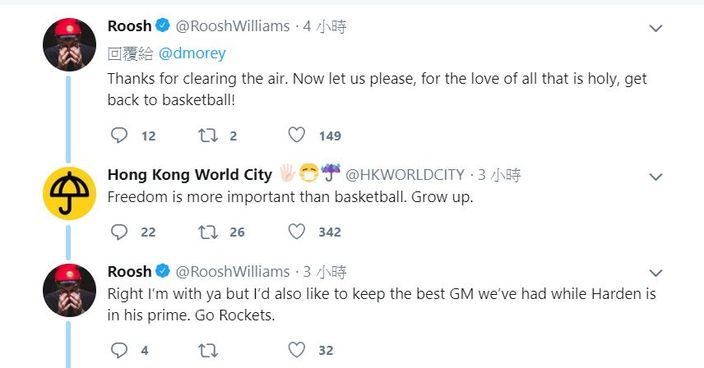Click Roosh's avatar on the first tweet
Viewport: 704px width, 368px height.
(69, 44)
